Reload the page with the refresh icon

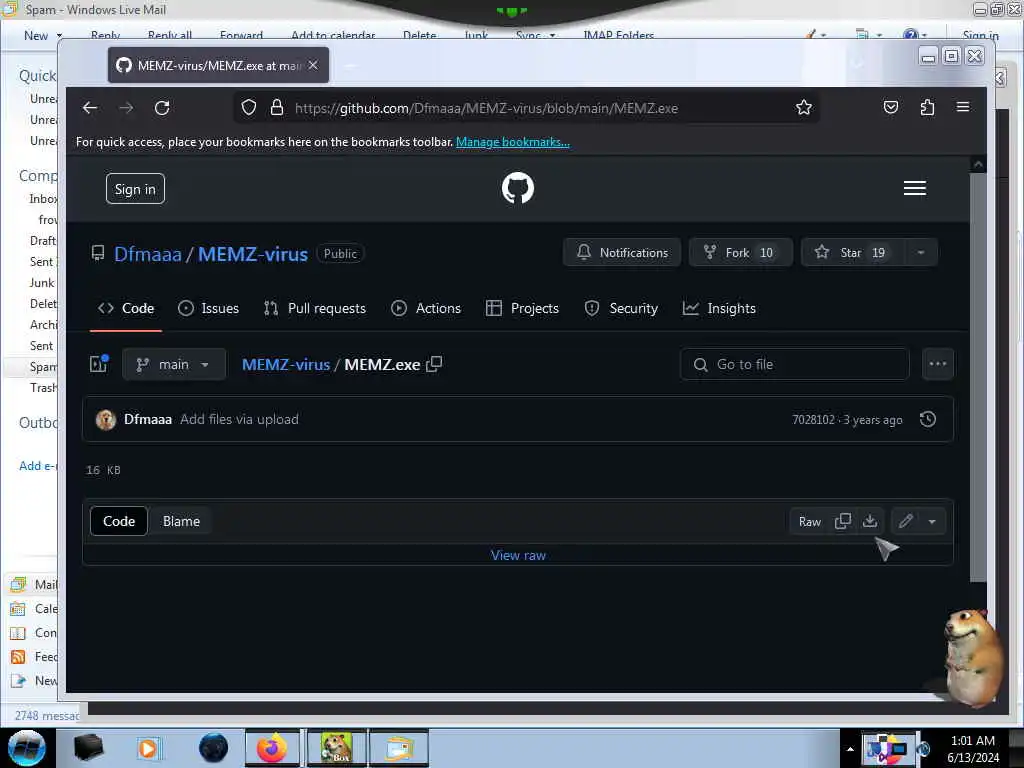(162, 108)
